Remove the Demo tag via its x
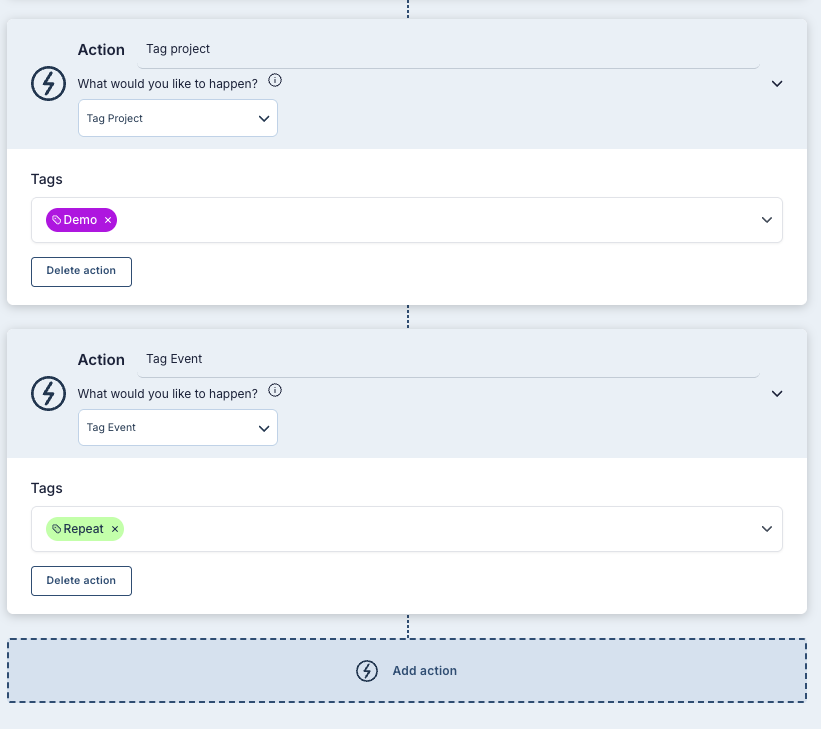The image size is (821, 729). tap(108, 220)
